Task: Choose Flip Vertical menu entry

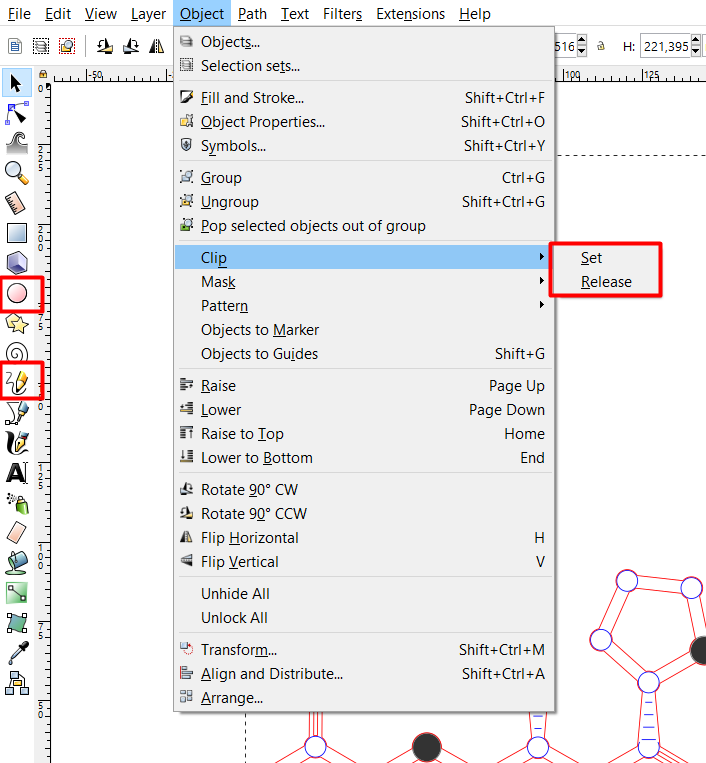Action: click(x=364, y=562)
